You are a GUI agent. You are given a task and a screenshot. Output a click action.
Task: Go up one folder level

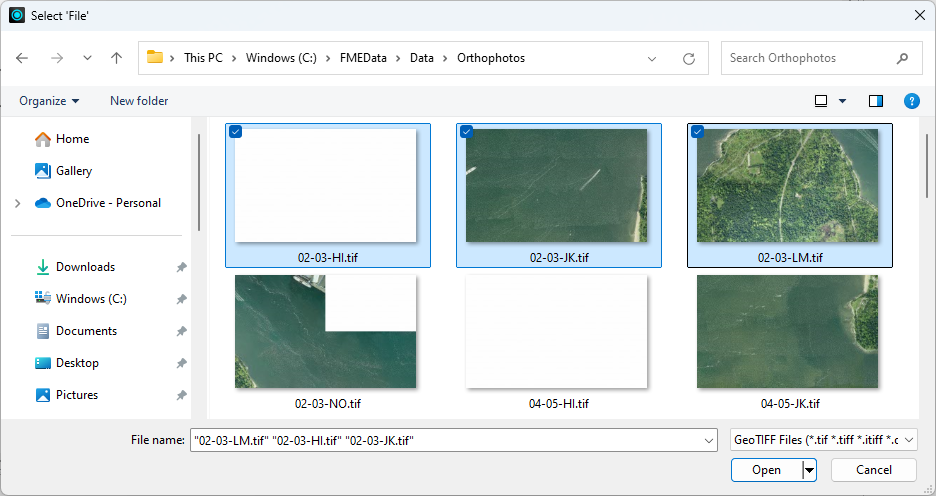[116, 58]
